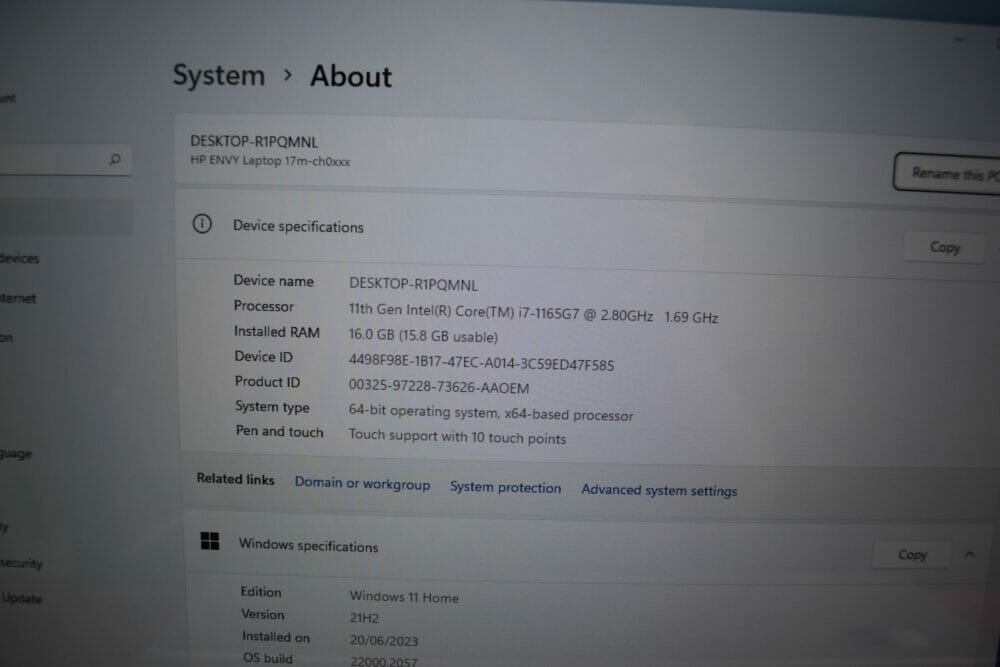
Task: Click the HP ENVY Laptop 17m-ch0xxx model text
Action: [270, 161]
